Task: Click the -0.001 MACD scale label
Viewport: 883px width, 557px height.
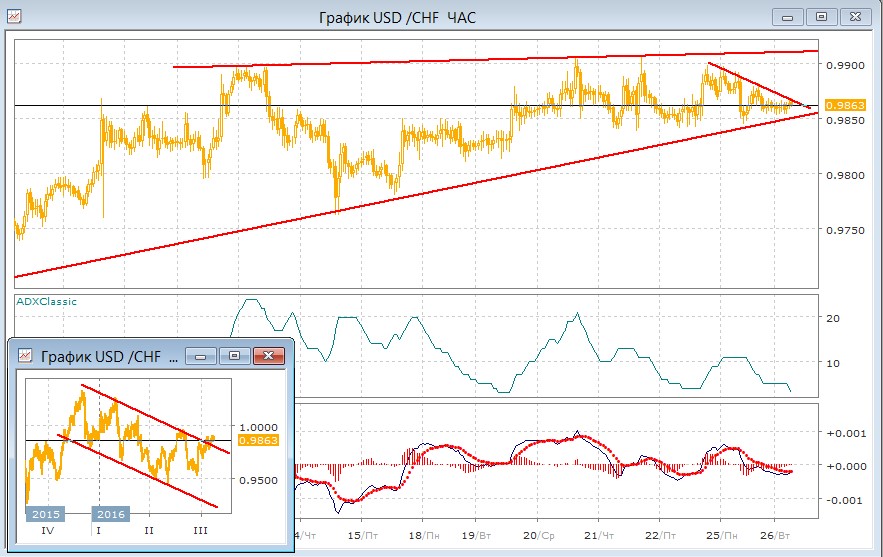Action: pos(843,500)
